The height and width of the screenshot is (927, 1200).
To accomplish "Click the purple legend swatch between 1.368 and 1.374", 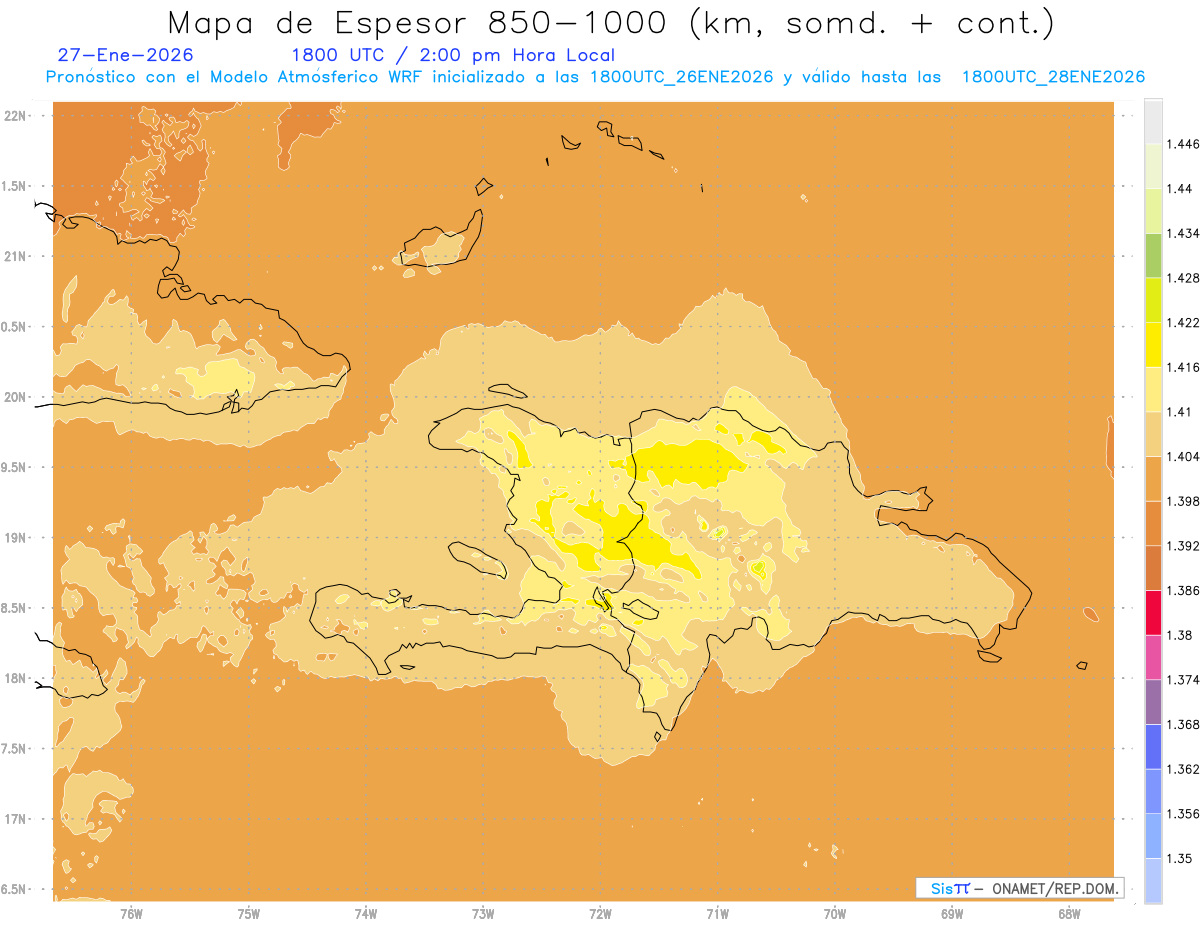I will tap(1153, 702).
